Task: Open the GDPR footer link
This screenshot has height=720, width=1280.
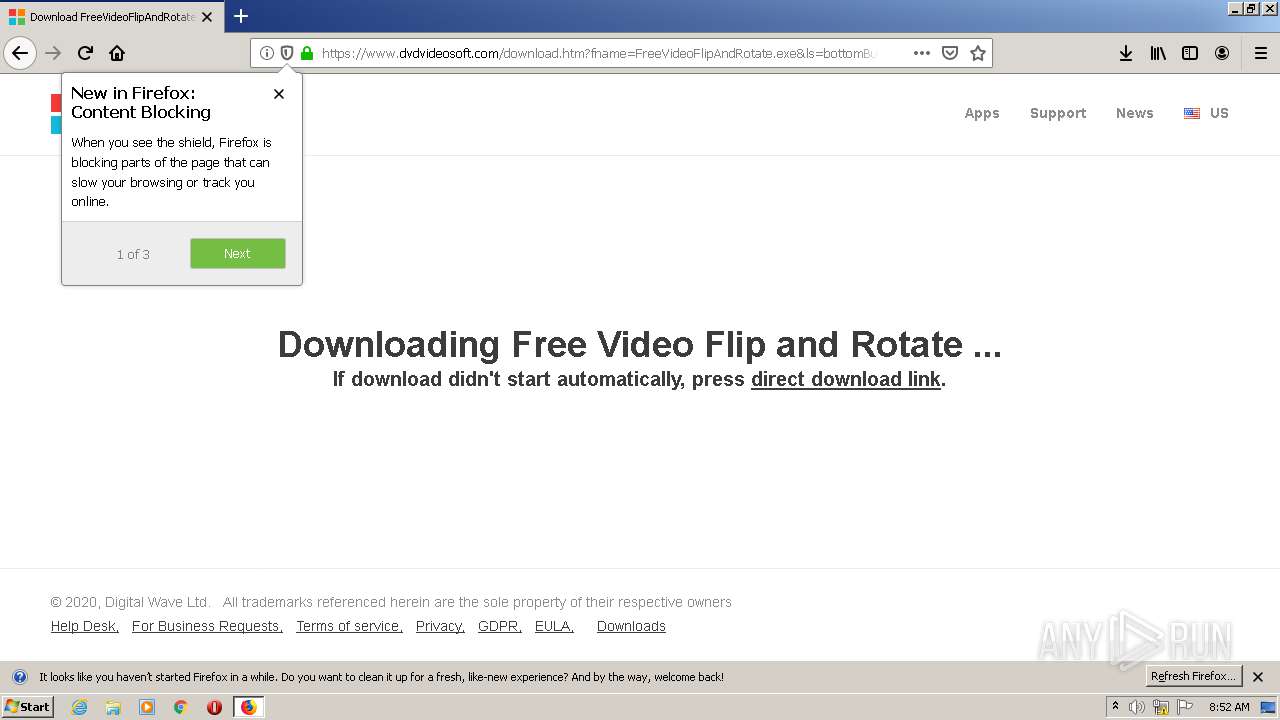Action: 500,626
